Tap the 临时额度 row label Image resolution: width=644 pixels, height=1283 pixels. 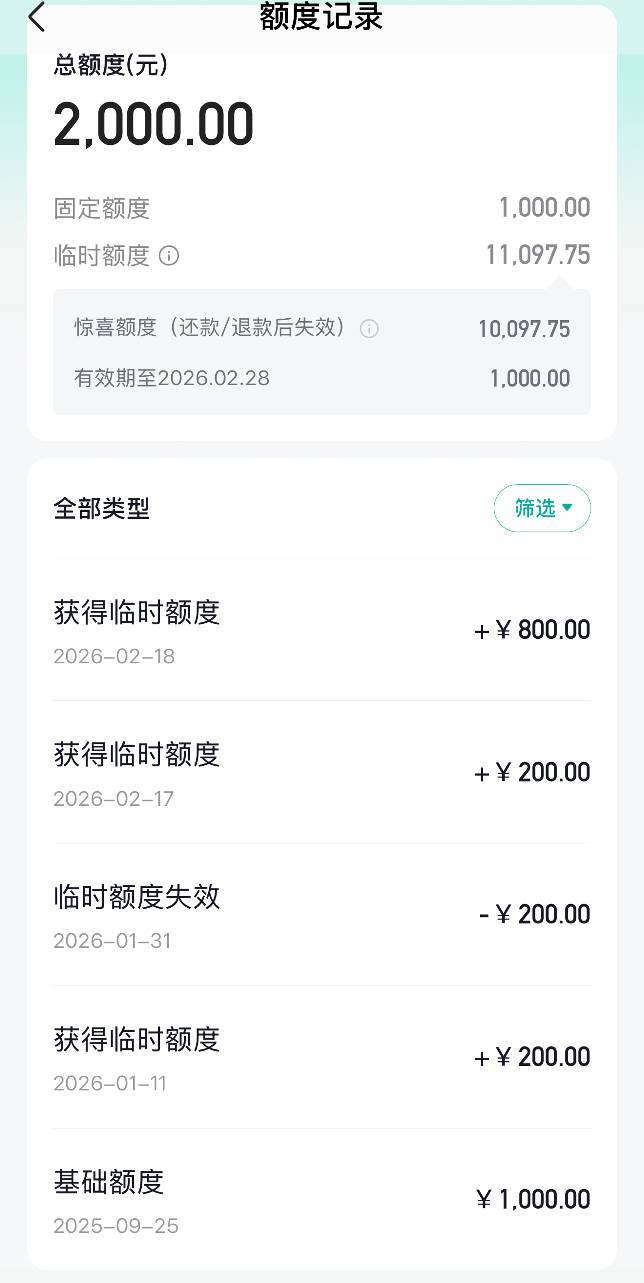pyautogui.click(x=101, y=256)
